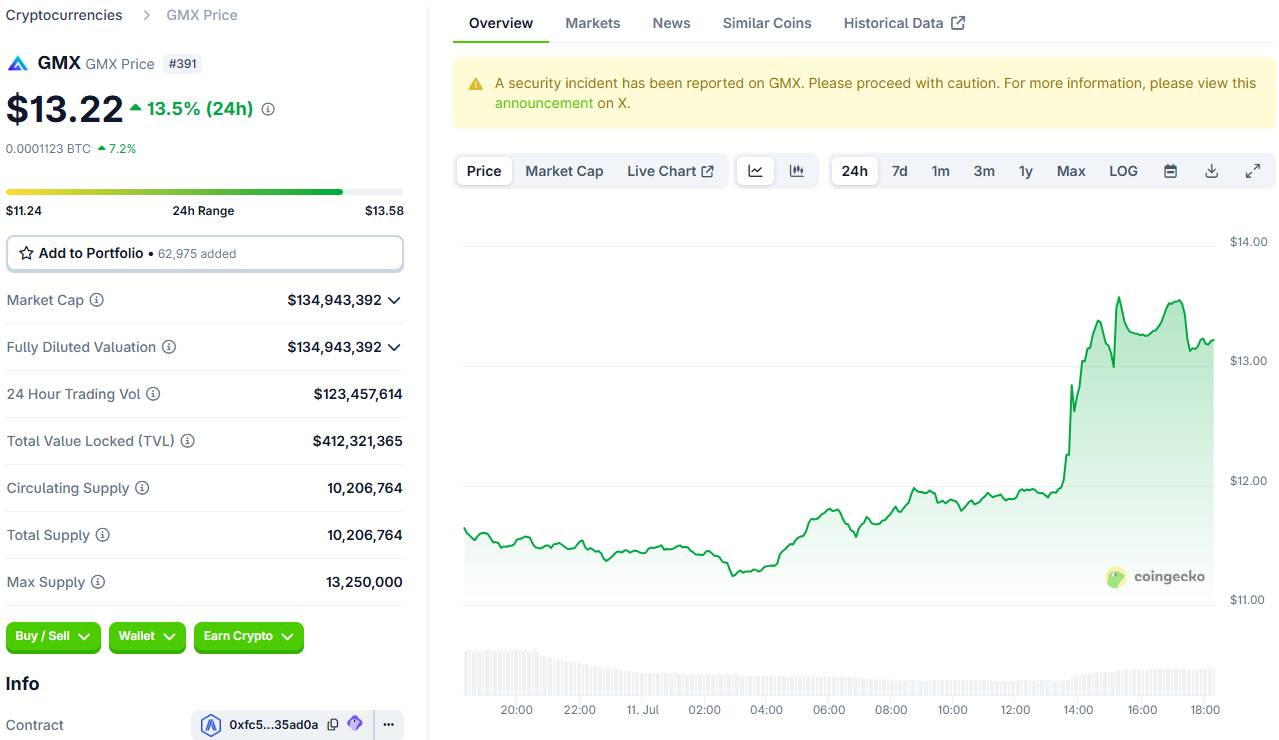
Task: Click the price chart line area
Action: [x=839, y=450]
